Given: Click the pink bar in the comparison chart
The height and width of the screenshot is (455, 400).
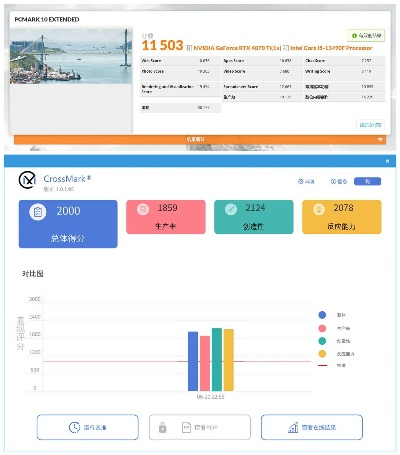Looking at the screenshot, I should click(x=205, y=363).
